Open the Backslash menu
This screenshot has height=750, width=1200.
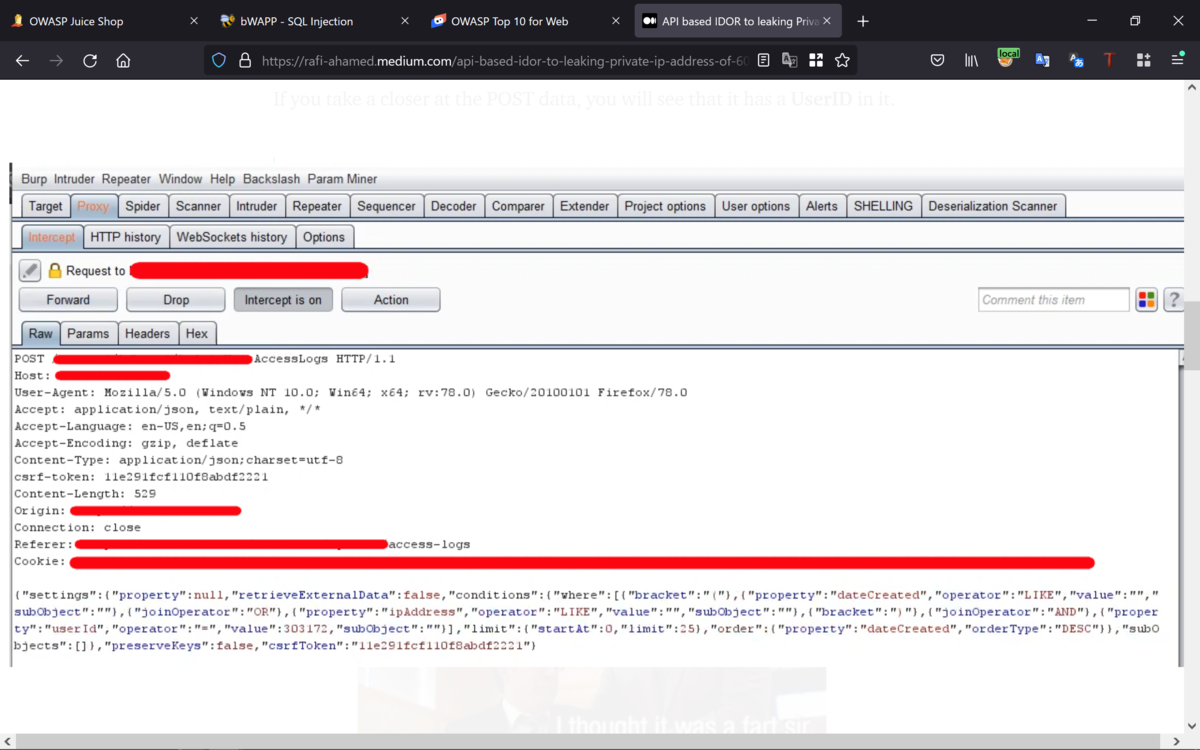(x=271, y=179)
